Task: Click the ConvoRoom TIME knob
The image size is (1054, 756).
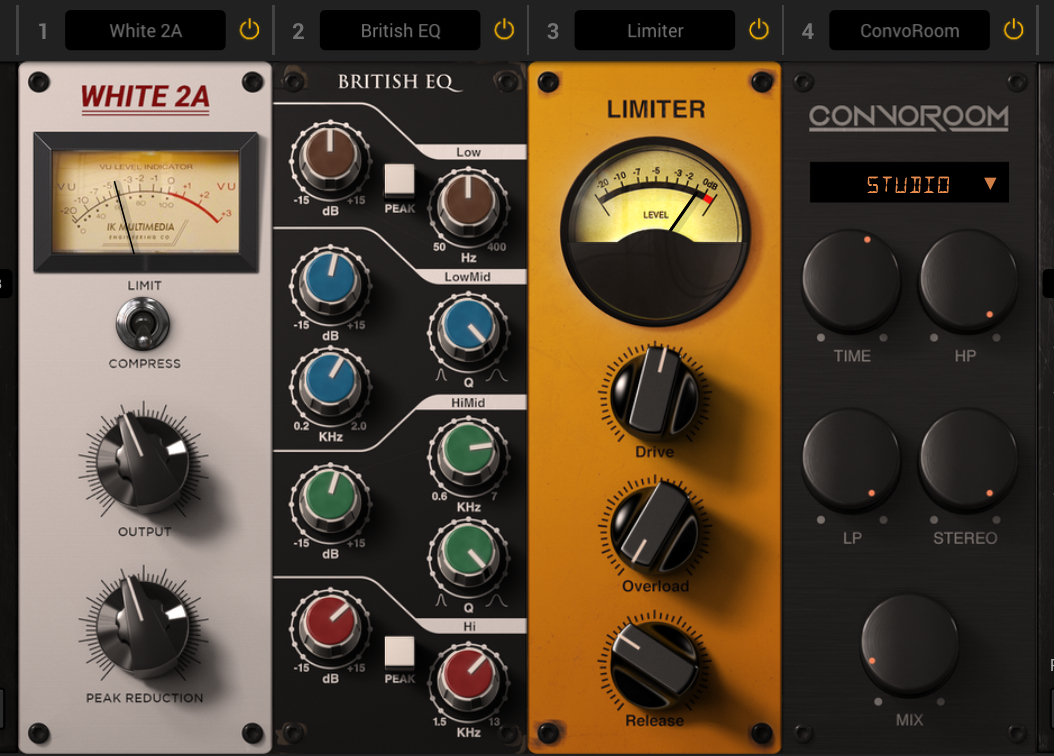Action: 851,280
